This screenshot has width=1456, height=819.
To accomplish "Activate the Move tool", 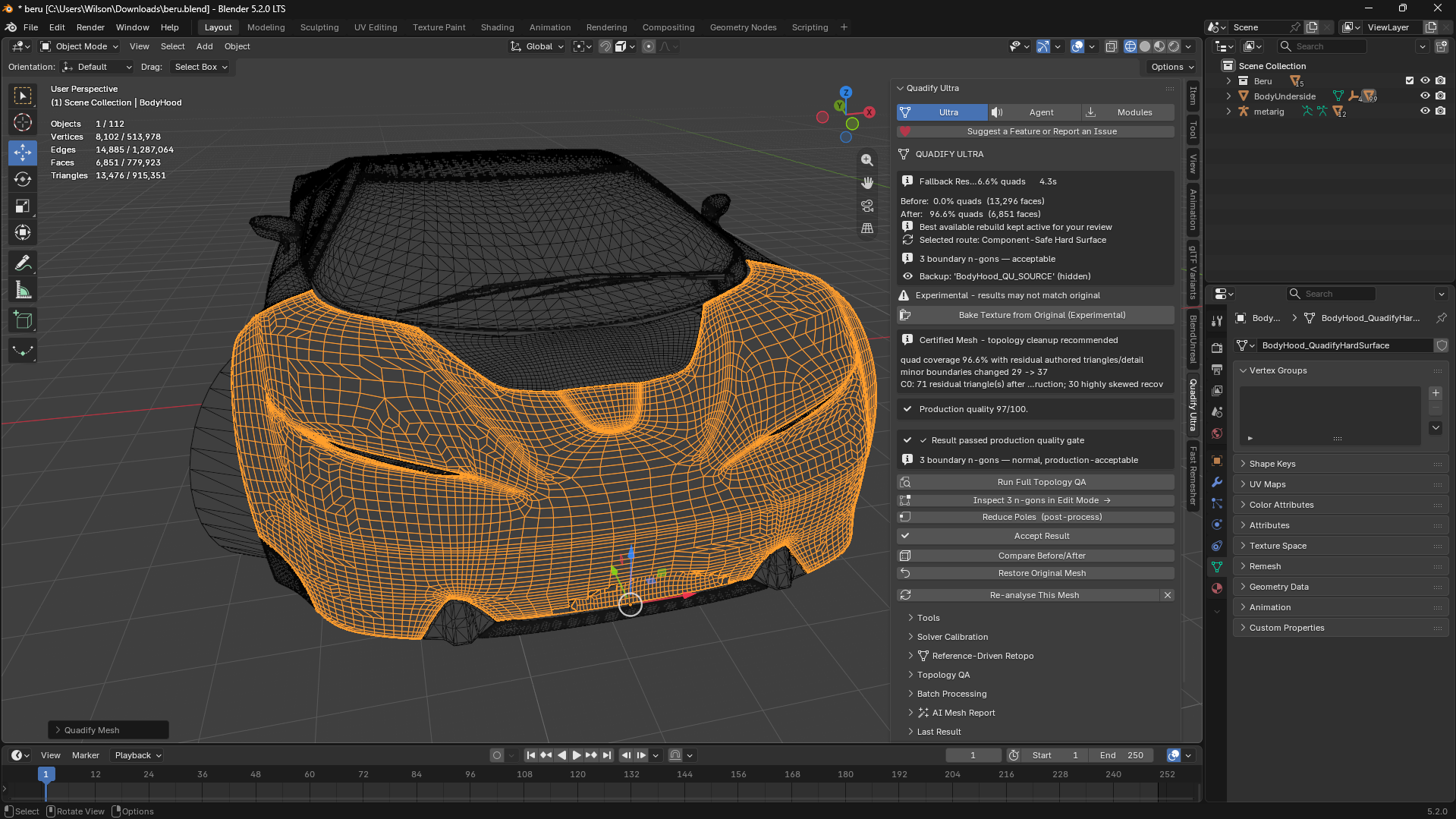I will pyautogui.click(x=23, y=153).
